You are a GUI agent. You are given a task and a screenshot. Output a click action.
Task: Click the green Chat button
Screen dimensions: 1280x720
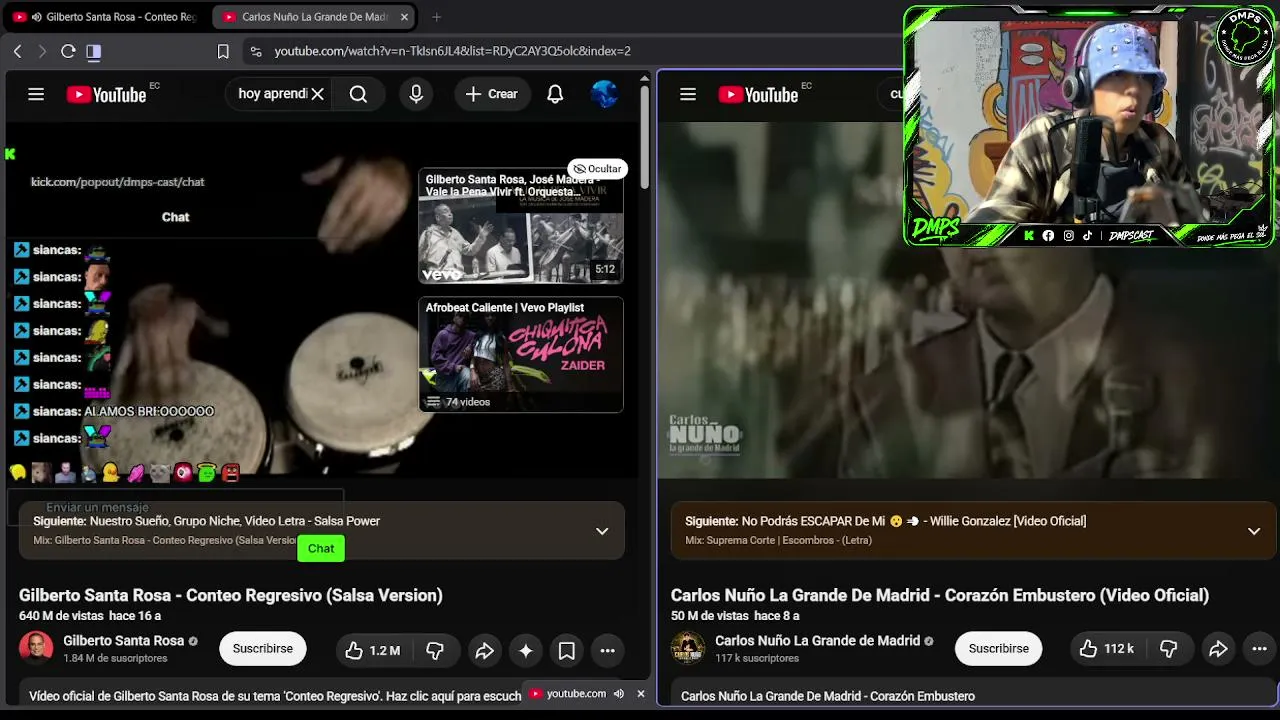(x=321, y=548)
